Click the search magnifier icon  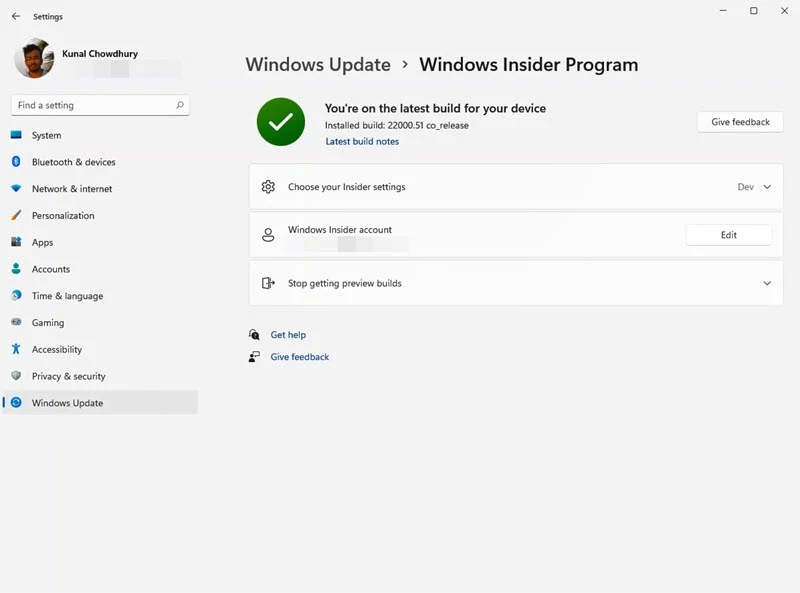pos(180,105)
